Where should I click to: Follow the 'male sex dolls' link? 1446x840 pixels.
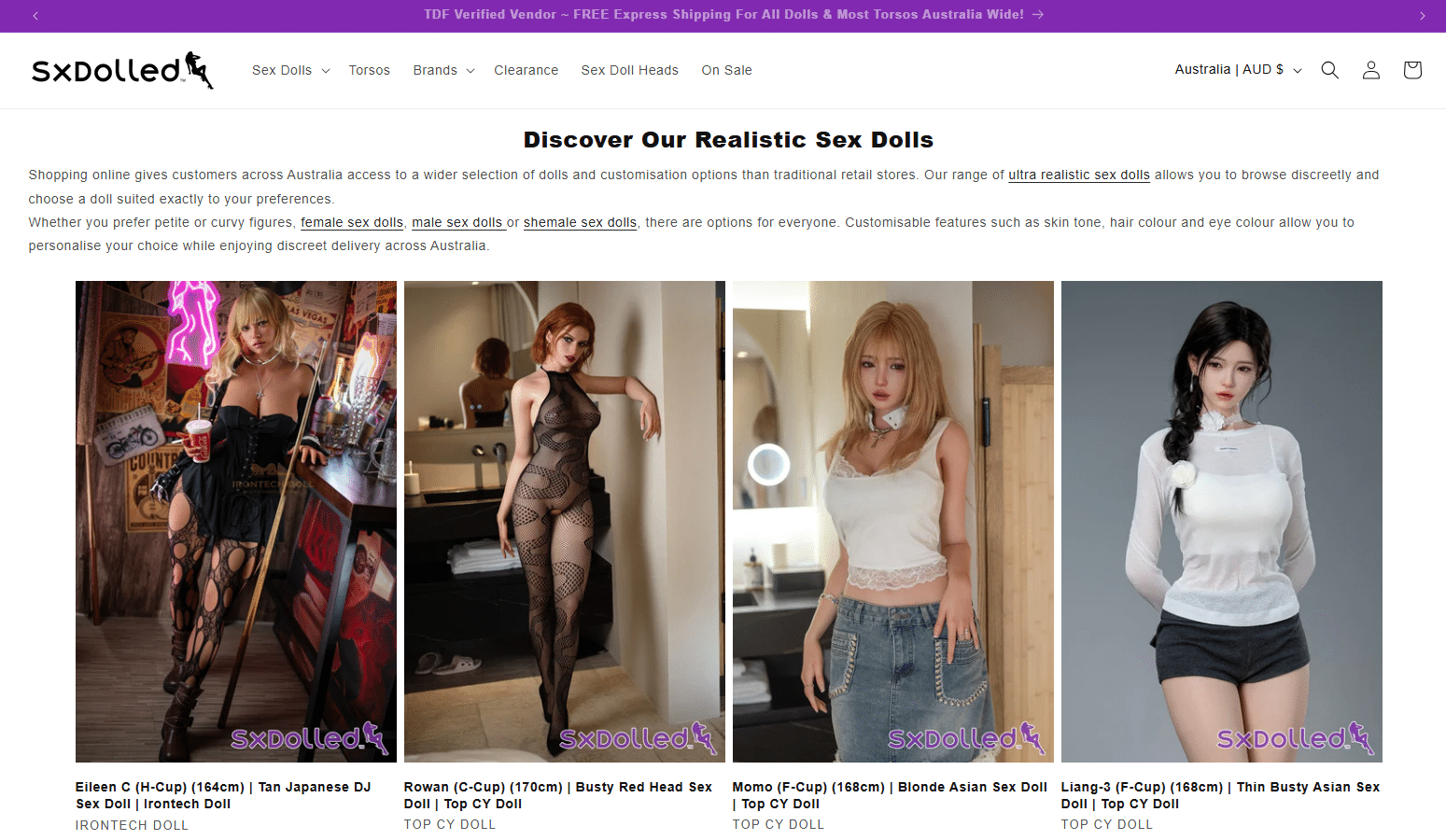click(457, 222)
